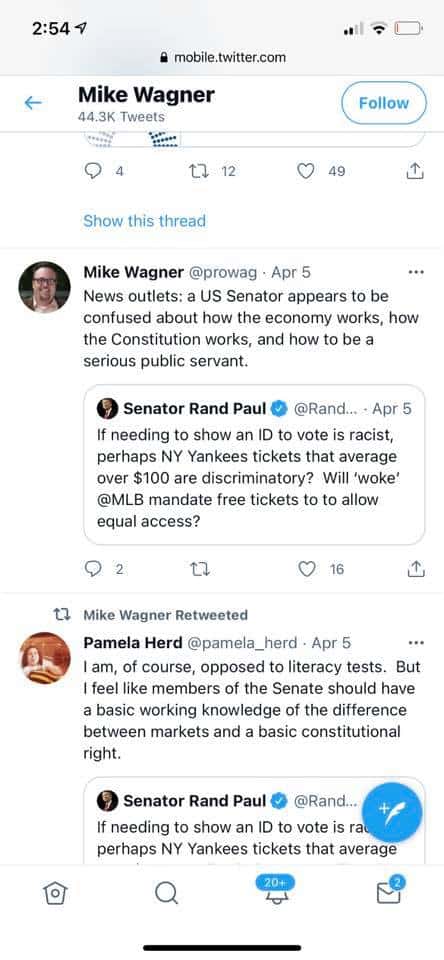Open the Show this thread link
This screenshot has height=960, width=444.
point(145,220)
